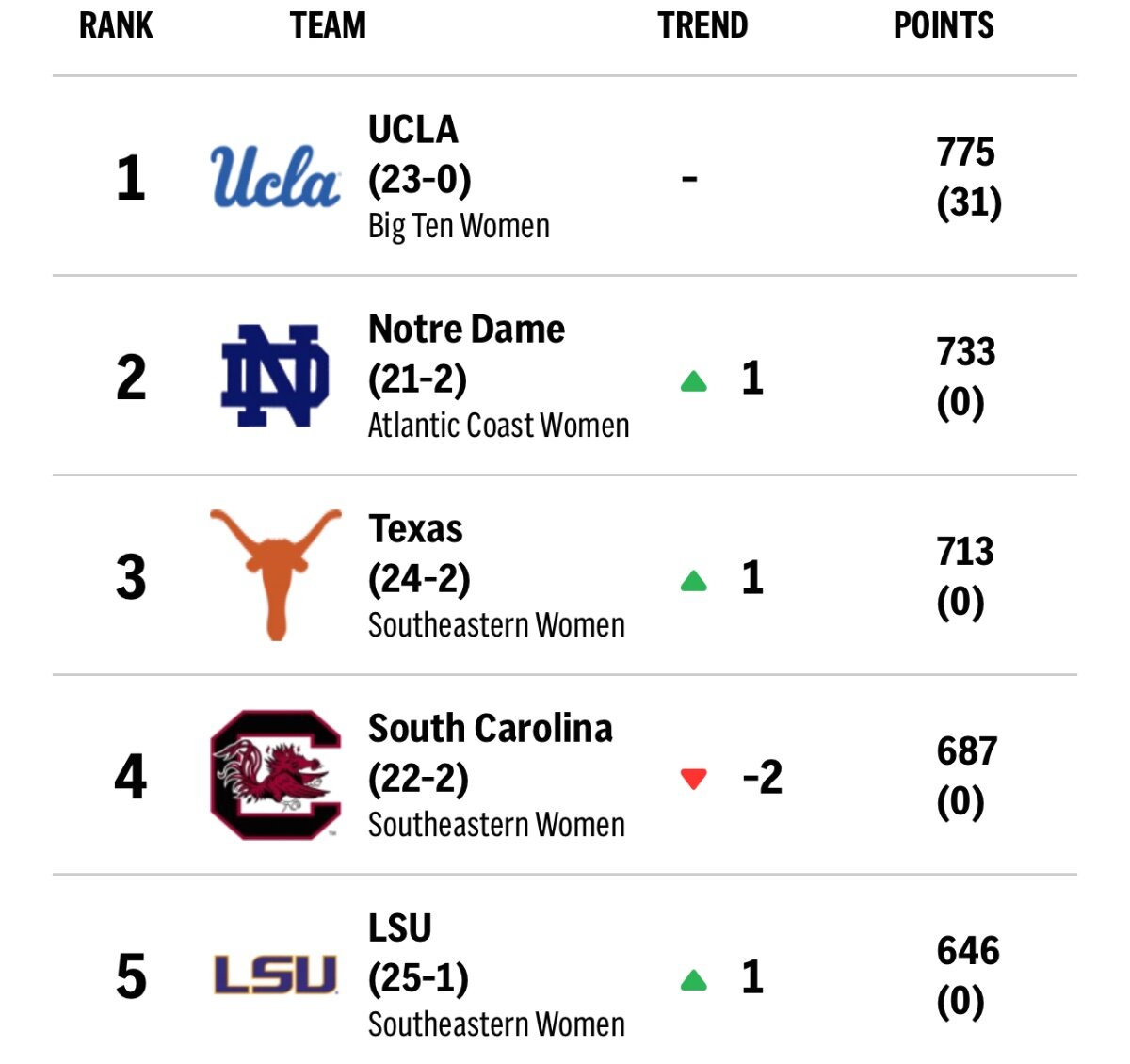
Task: Click the LSU logo
Action: 275,975
